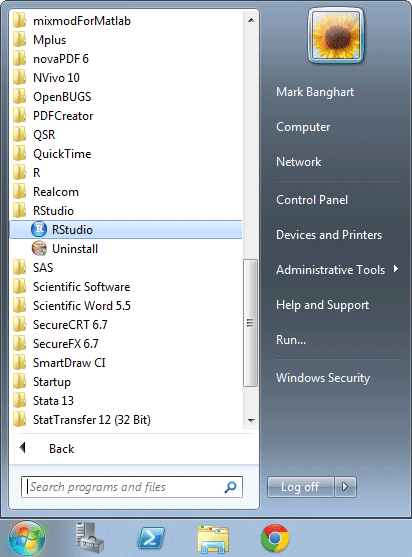Expand the Scientific Software folder

point(81,287)
